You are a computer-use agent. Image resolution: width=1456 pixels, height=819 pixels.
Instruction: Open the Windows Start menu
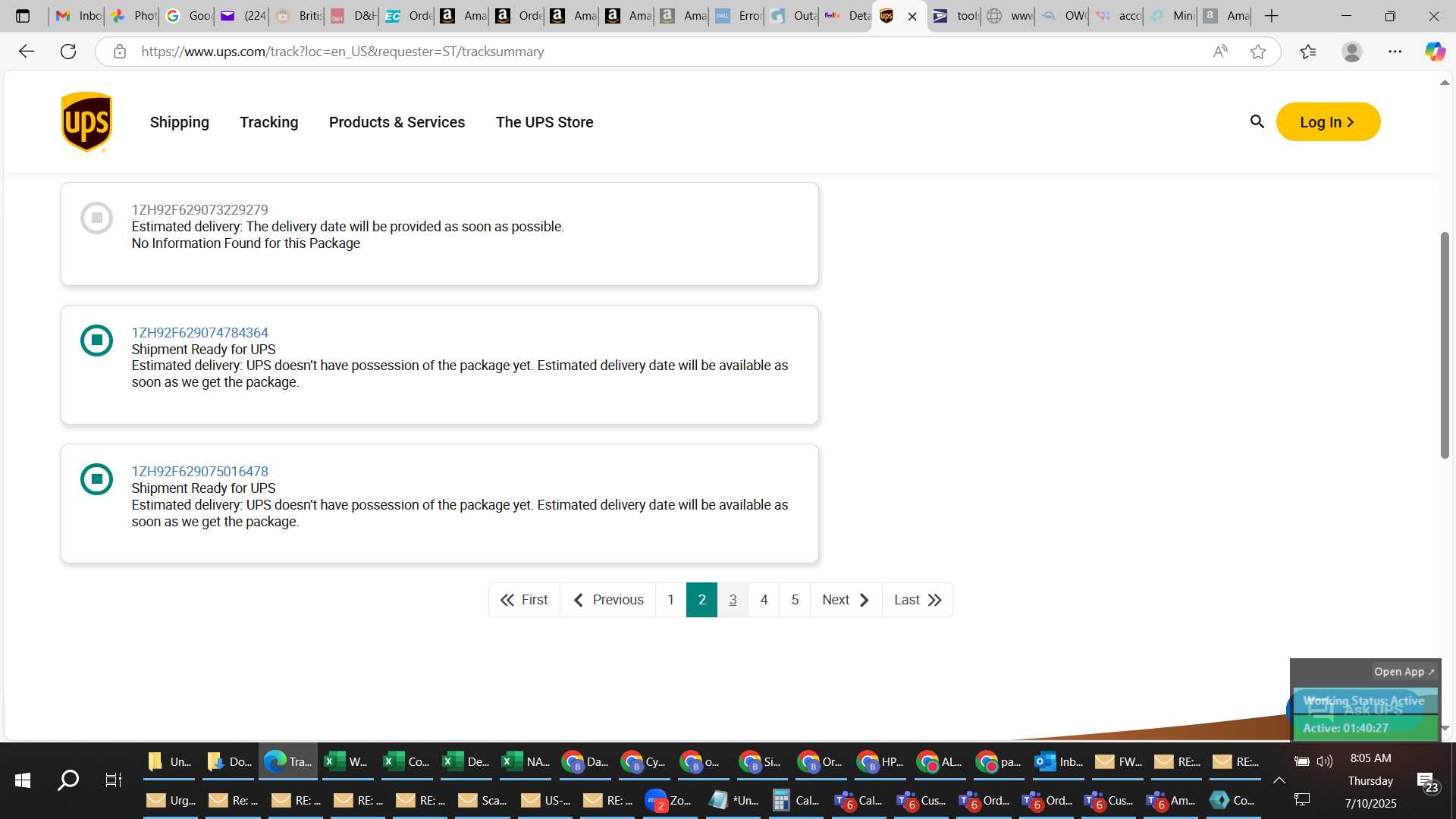click(23, 780)
